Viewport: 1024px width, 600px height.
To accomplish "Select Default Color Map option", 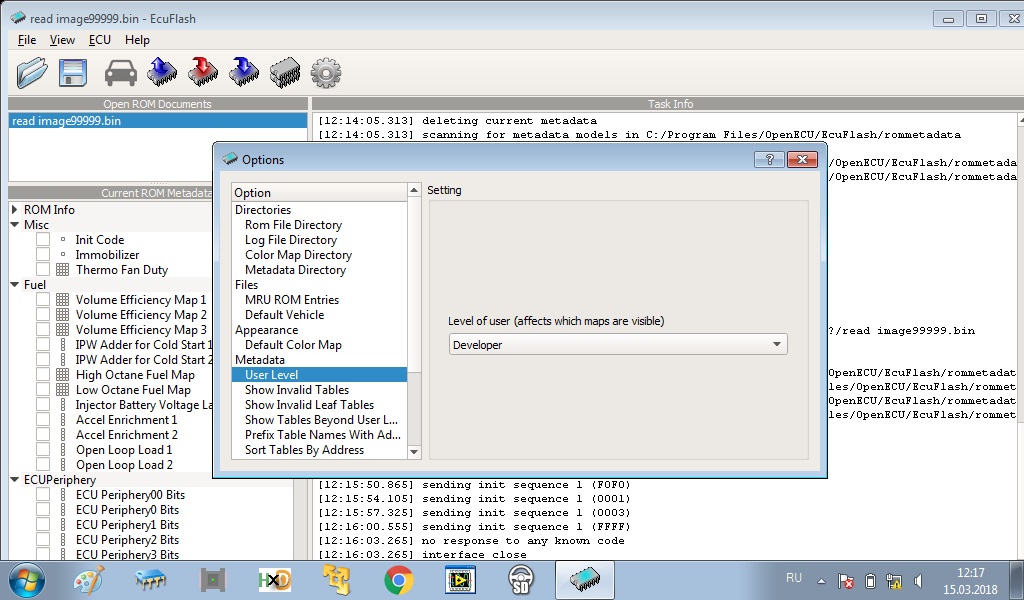I will 293,345.
